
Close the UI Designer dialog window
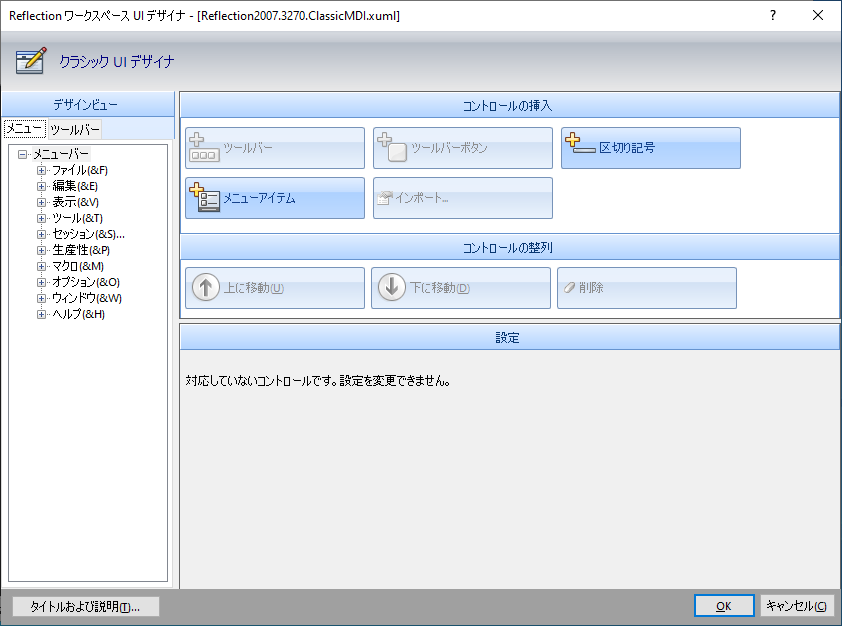click(x=818, y=15)
